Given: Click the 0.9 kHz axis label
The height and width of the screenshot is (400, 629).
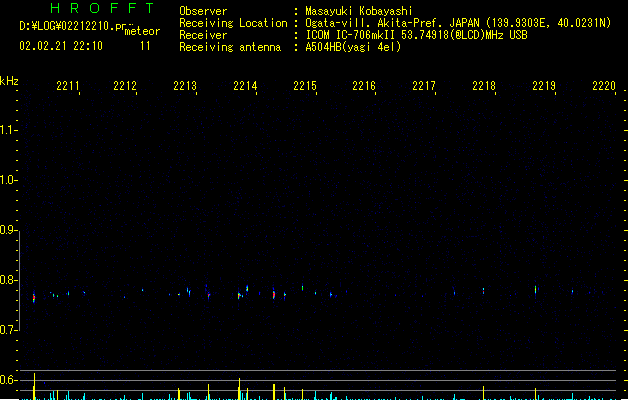Looking at the screenshot, I should coord(8,230).
